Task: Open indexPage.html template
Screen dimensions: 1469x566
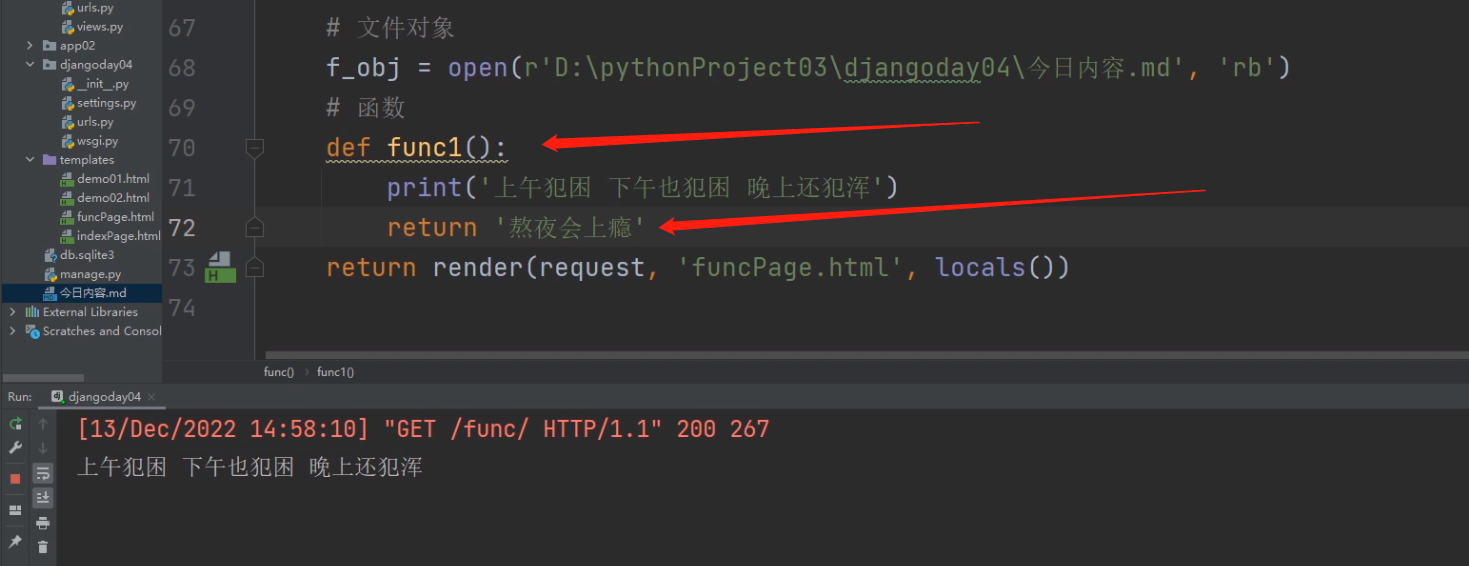Action: 118,236
